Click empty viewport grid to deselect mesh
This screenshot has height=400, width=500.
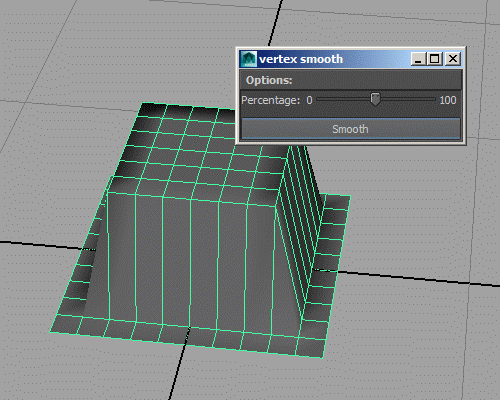click(x=400, y=333)
